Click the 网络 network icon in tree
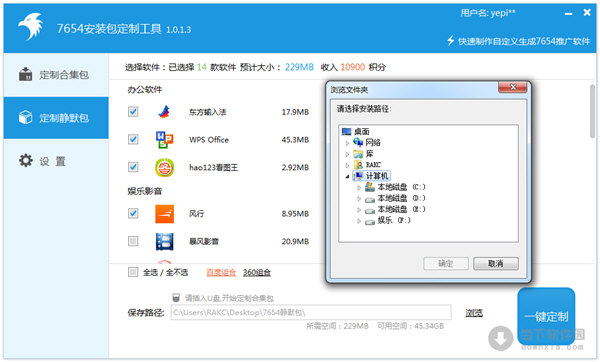Viewport: 600px width, 362px height. (358, 142)
